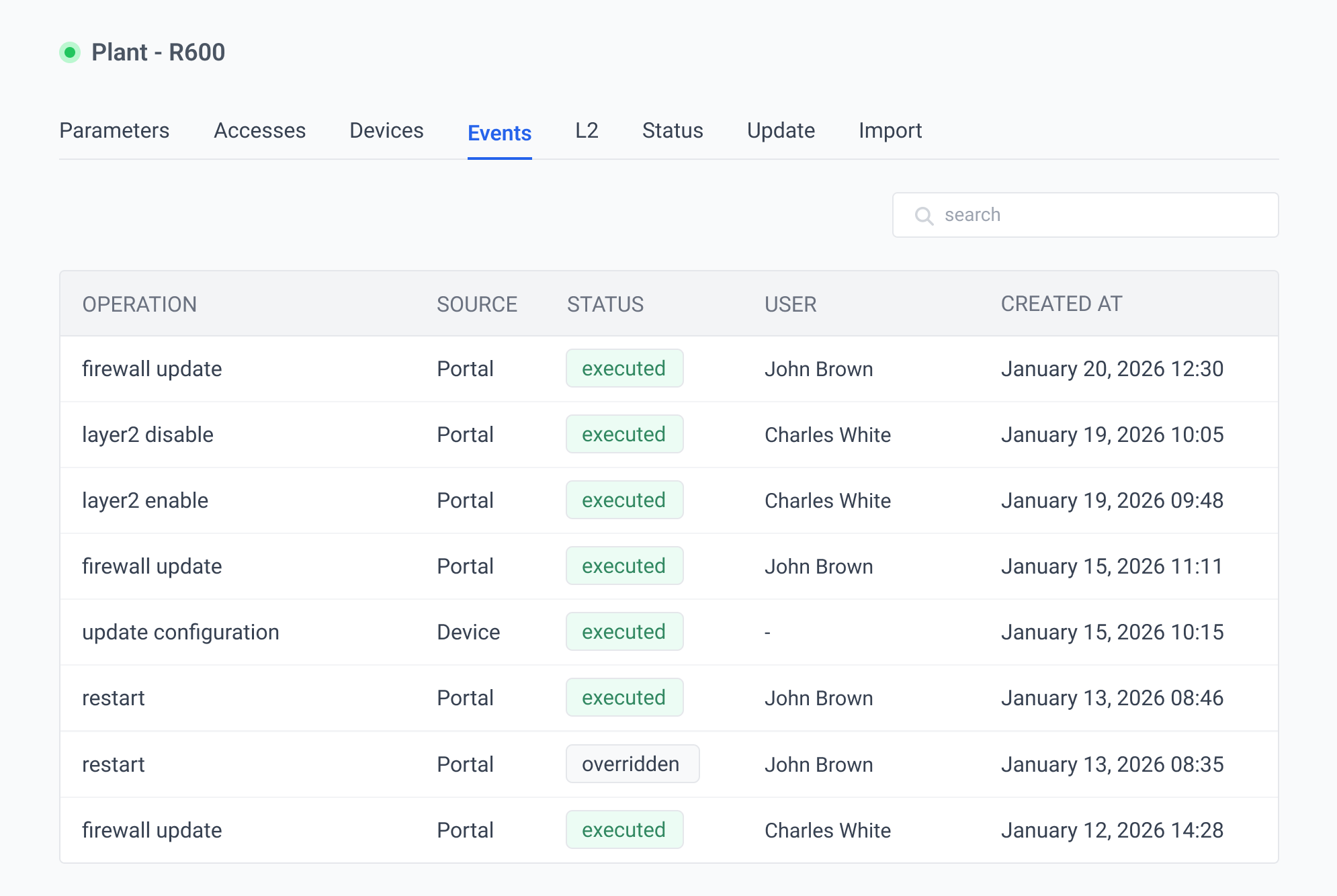Switch to the Accesses tab
Image resolution: width=1337 pixels, height=896 pixels.
click(x=259, y=130)
